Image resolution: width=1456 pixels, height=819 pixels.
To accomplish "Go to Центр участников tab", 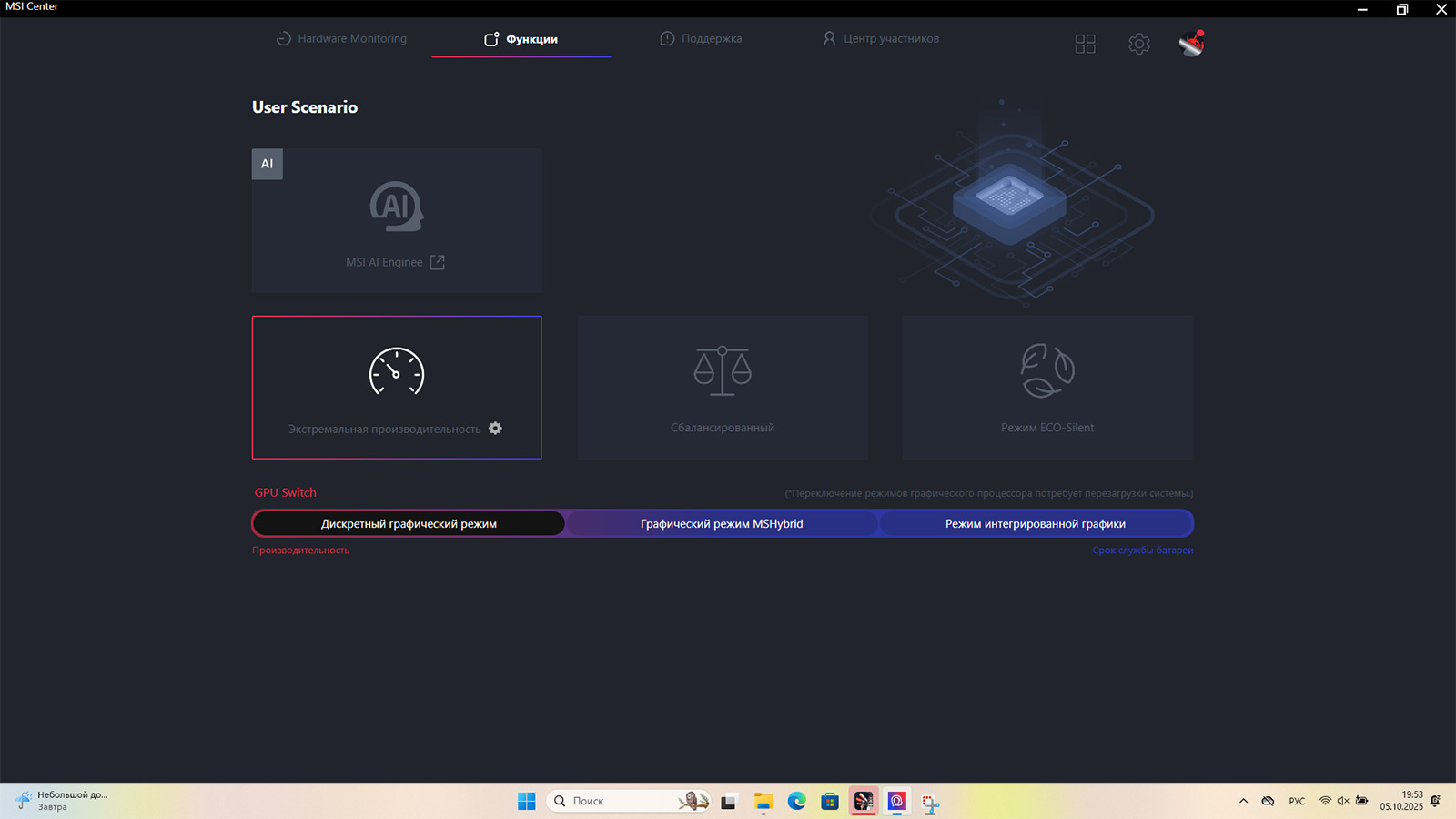I will pyautogui.click(x=881, y=39).
